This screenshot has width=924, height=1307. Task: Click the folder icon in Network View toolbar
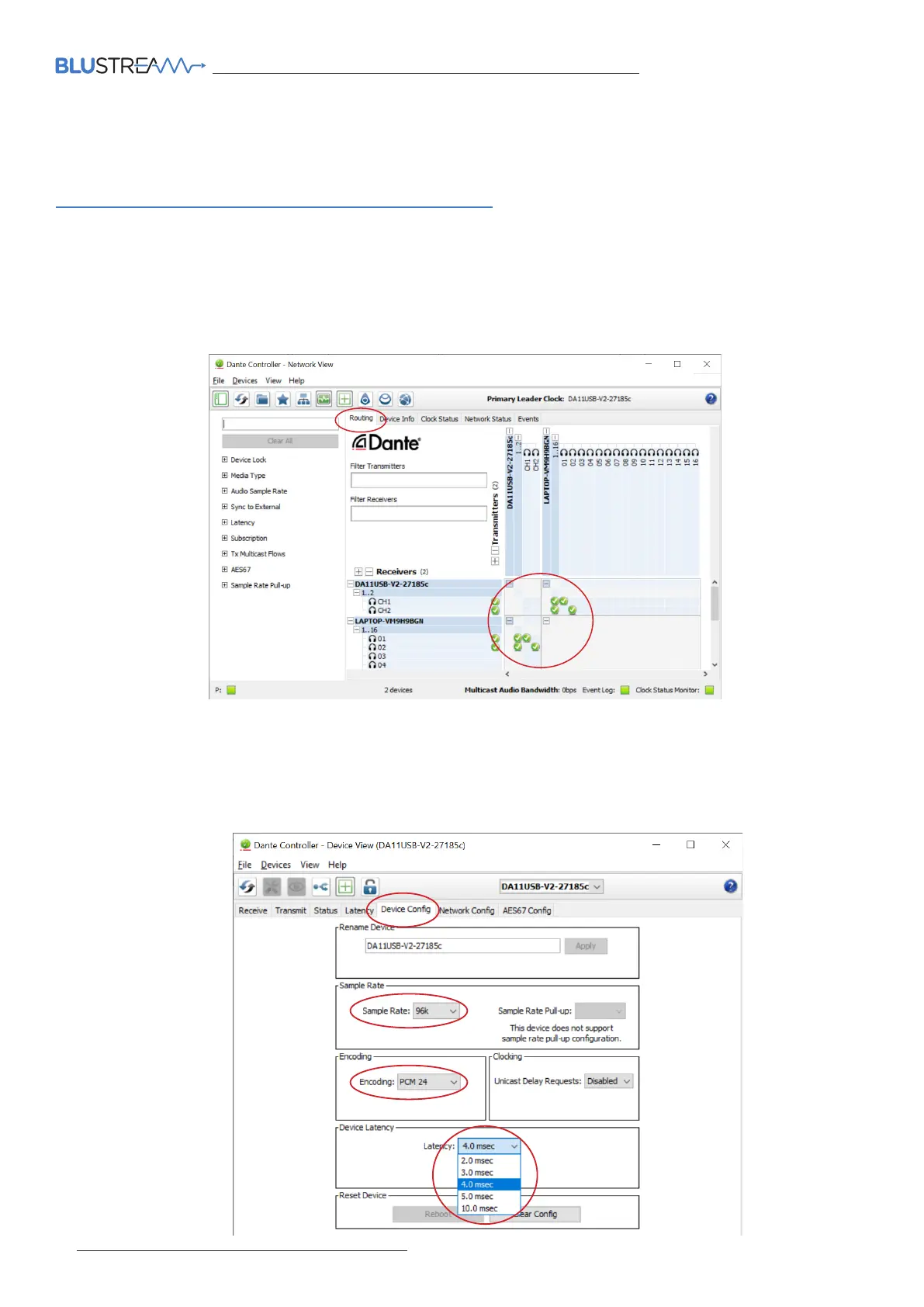tap(262, 400)
